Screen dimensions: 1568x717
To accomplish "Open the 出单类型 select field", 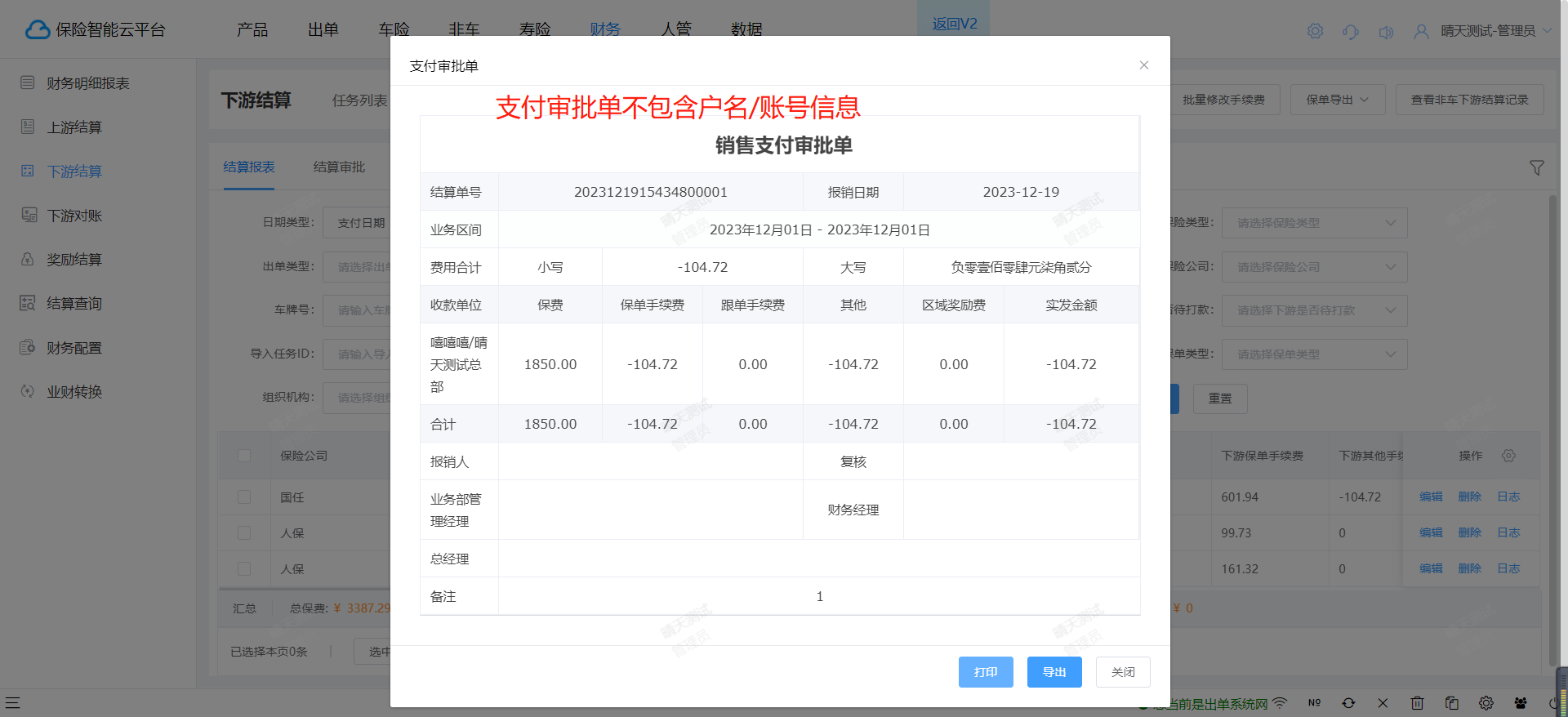I will pyautogui.click(x=357, y=267).
